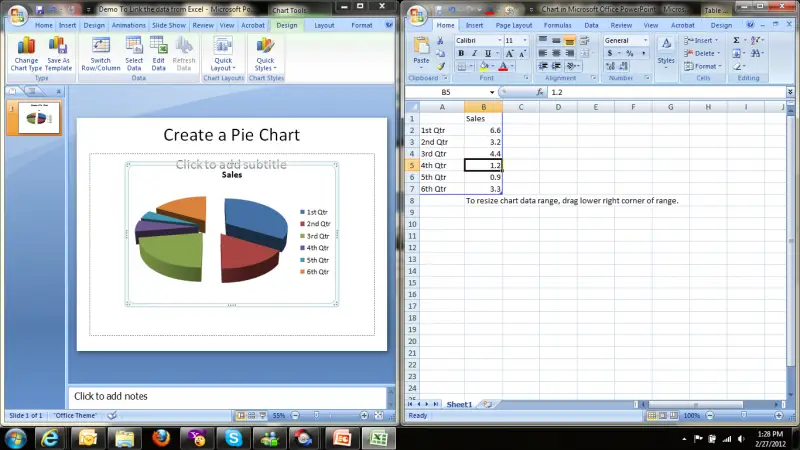Open Select Data in PowerPoint ribbon
The width and height of the screenshot is (800, 450).
(134, 54)
